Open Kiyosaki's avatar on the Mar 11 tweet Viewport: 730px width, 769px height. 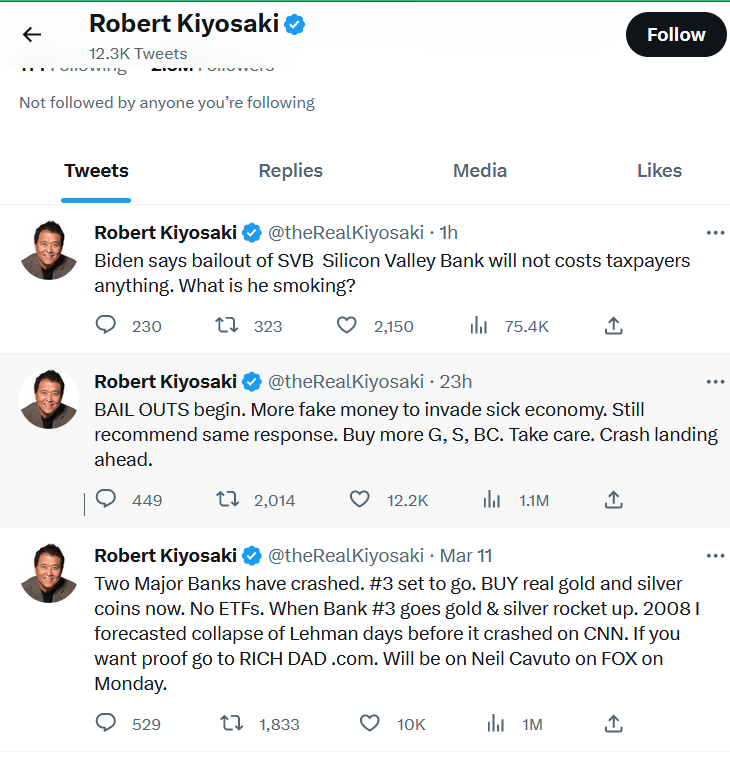click(x=49, y=573)
